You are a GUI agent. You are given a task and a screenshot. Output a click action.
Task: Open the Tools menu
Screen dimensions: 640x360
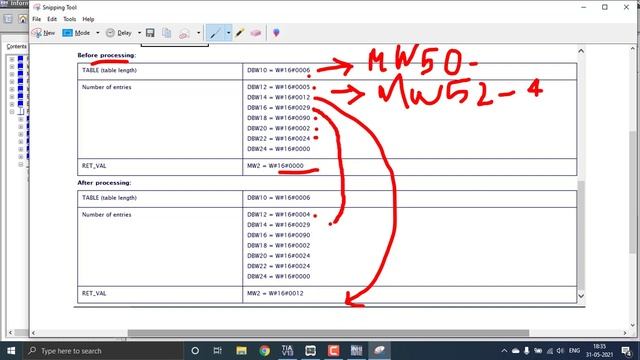(69, 19)
